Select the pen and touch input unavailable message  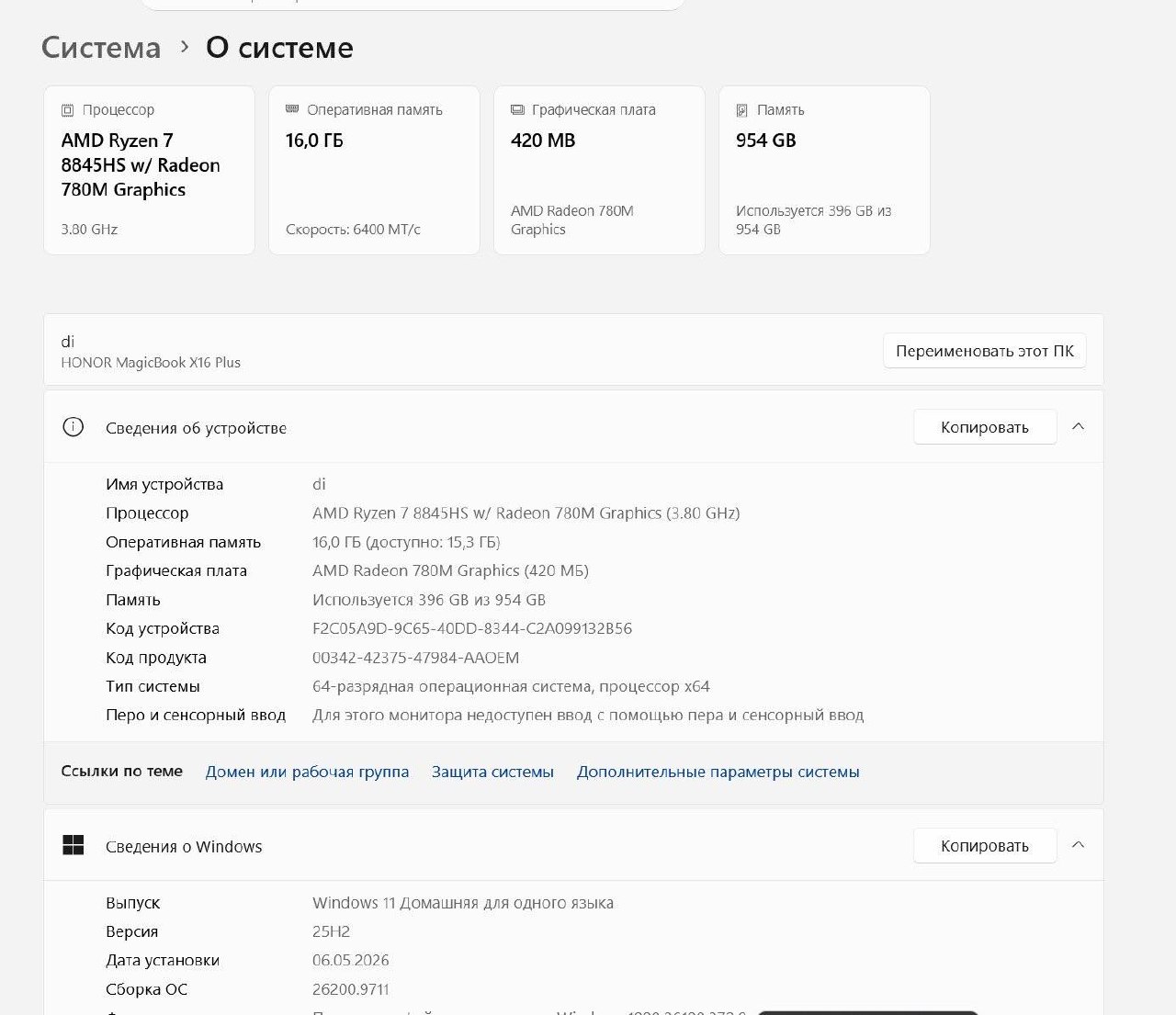click(588, 716)
